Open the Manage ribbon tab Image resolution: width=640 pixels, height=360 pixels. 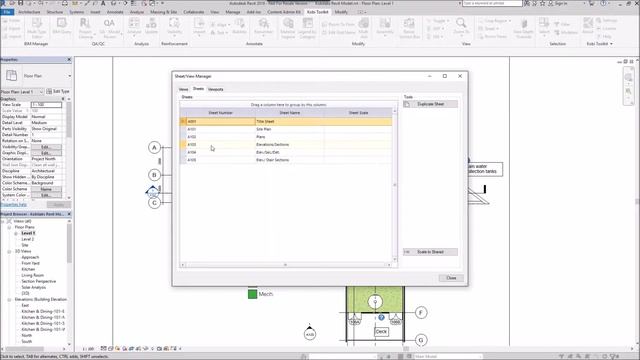coord(233,12)
